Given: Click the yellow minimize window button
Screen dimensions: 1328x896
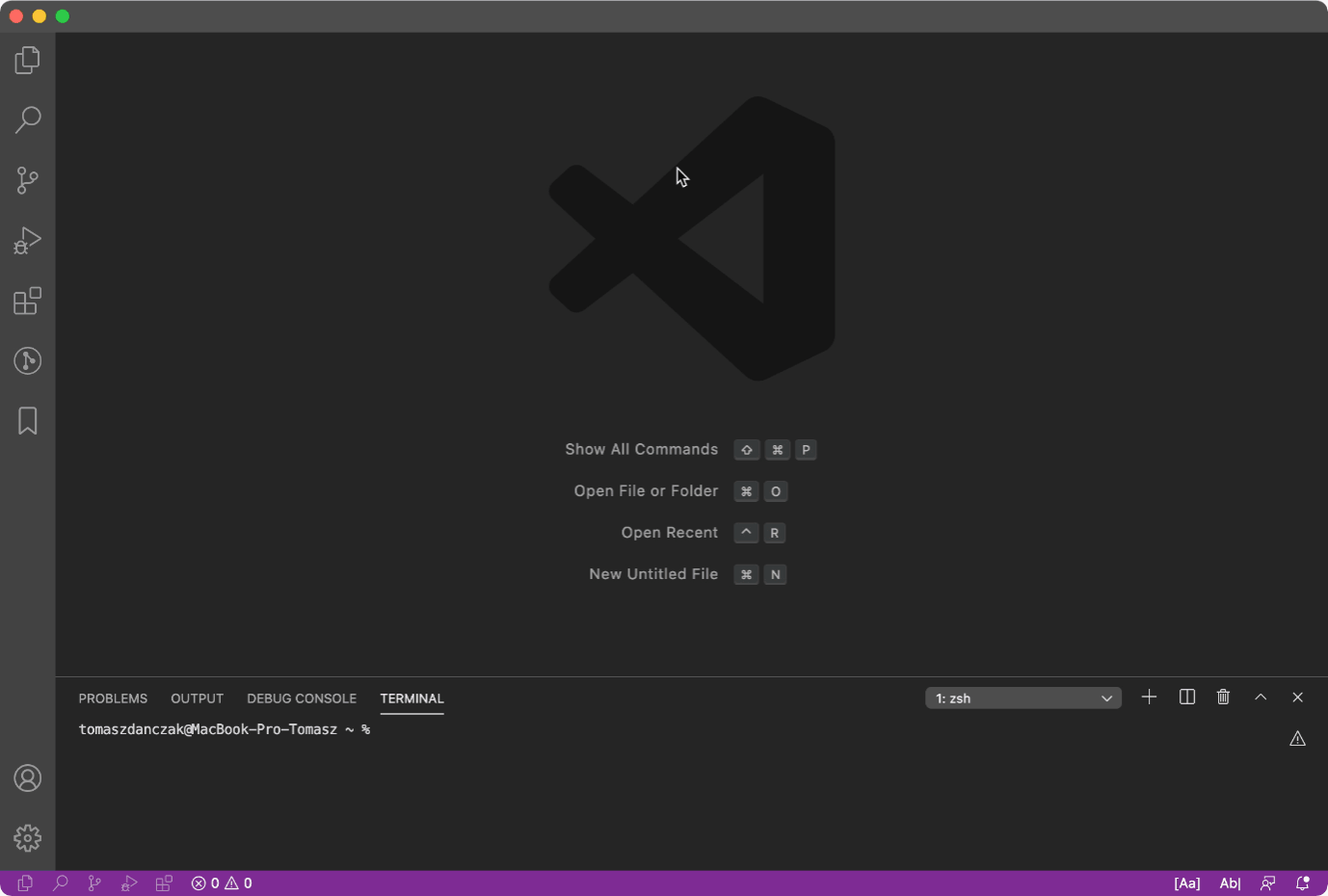Looking at the screenshot, I should tap(40, 16).
